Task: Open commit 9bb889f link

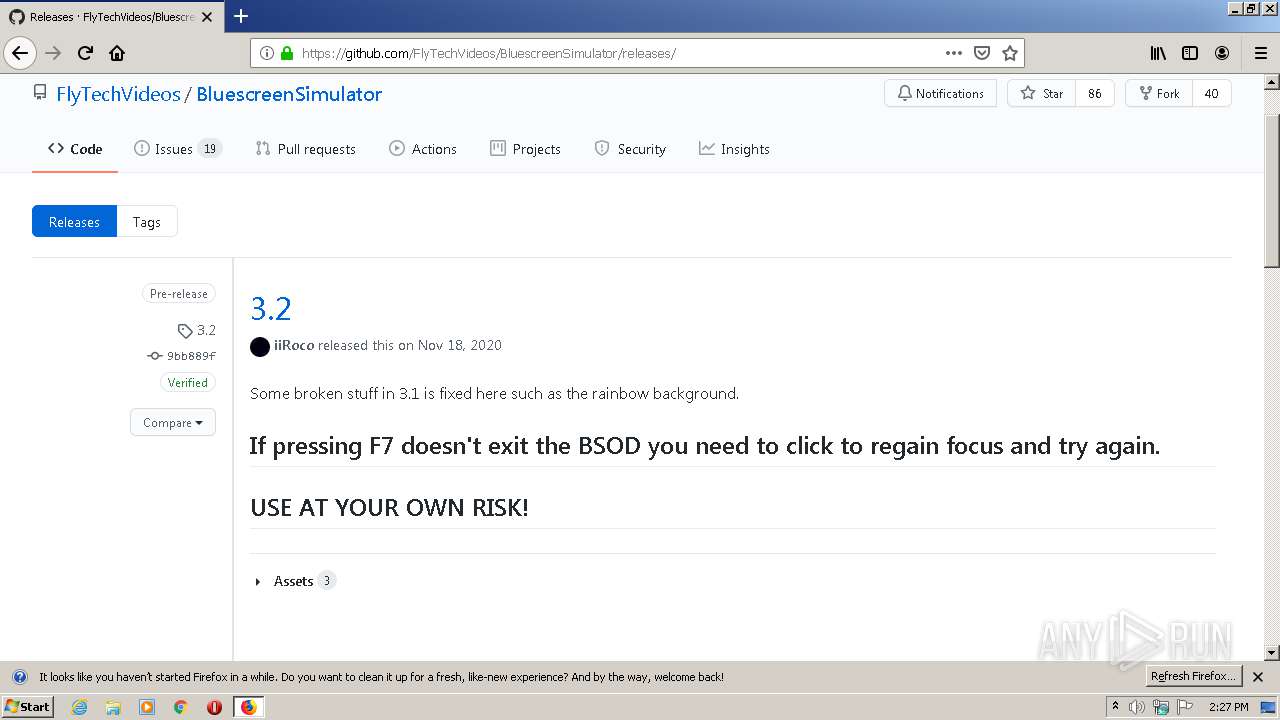Action: (x=182, y=356)
